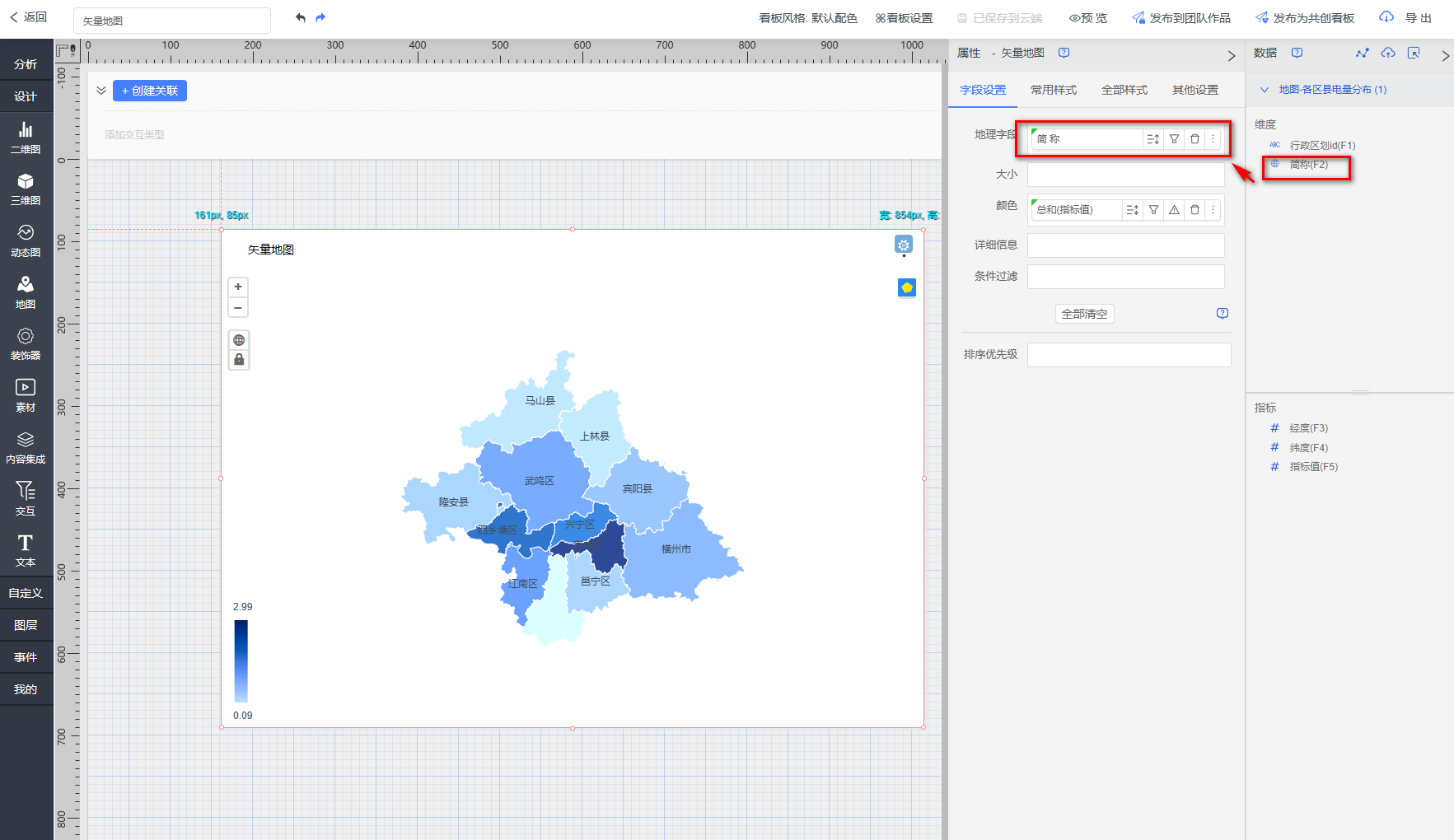
Task: Open the 图层 layers section
Action: click(x=26, y=625)
